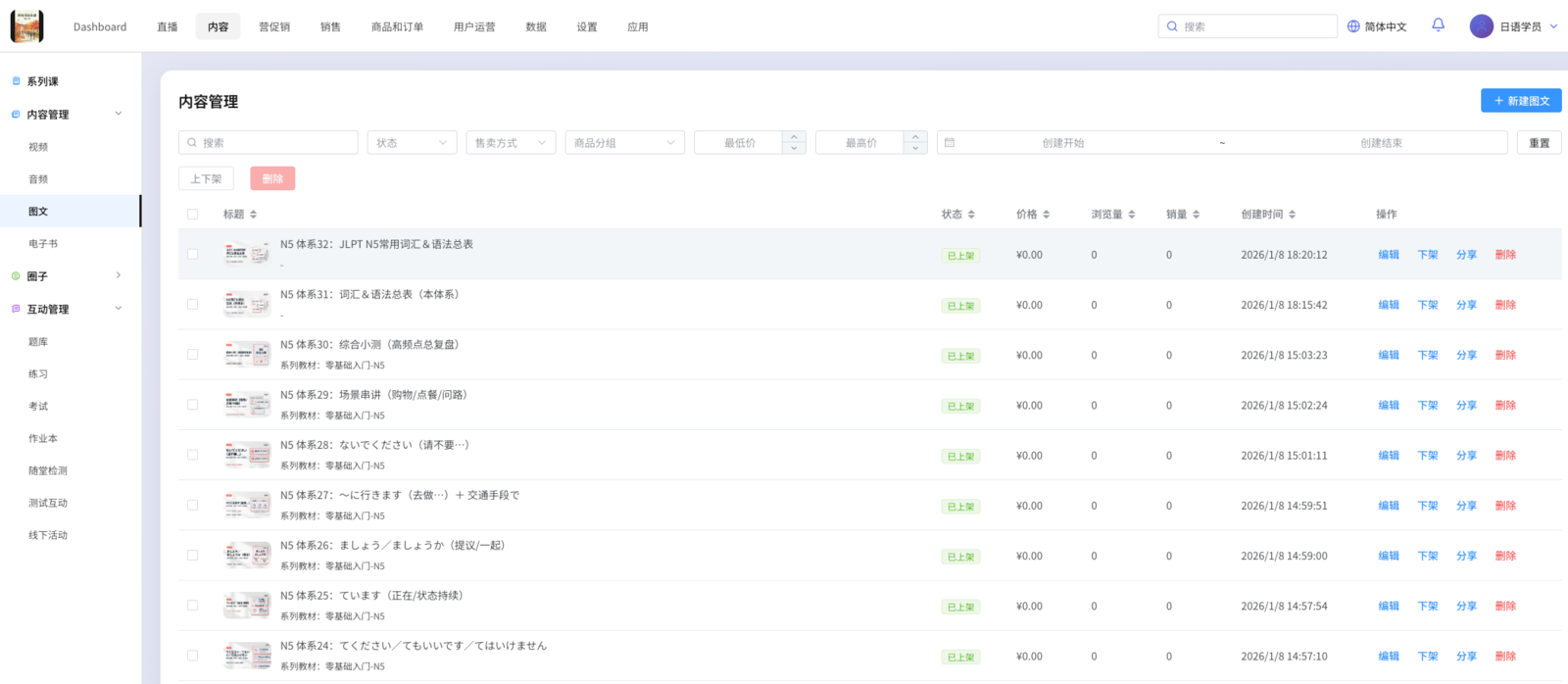Viewport: 1568px width, 684px height.
Task: Open the 营促销 top menu
Action: pos(274,26)
